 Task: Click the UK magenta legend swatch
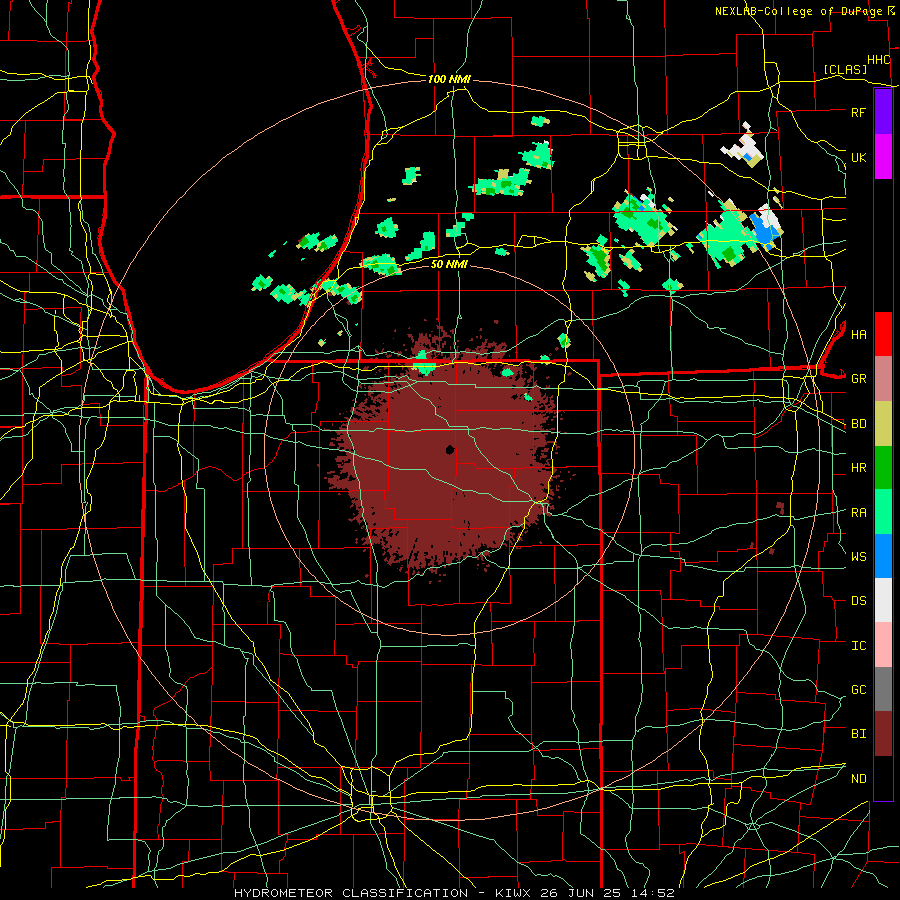883,157
